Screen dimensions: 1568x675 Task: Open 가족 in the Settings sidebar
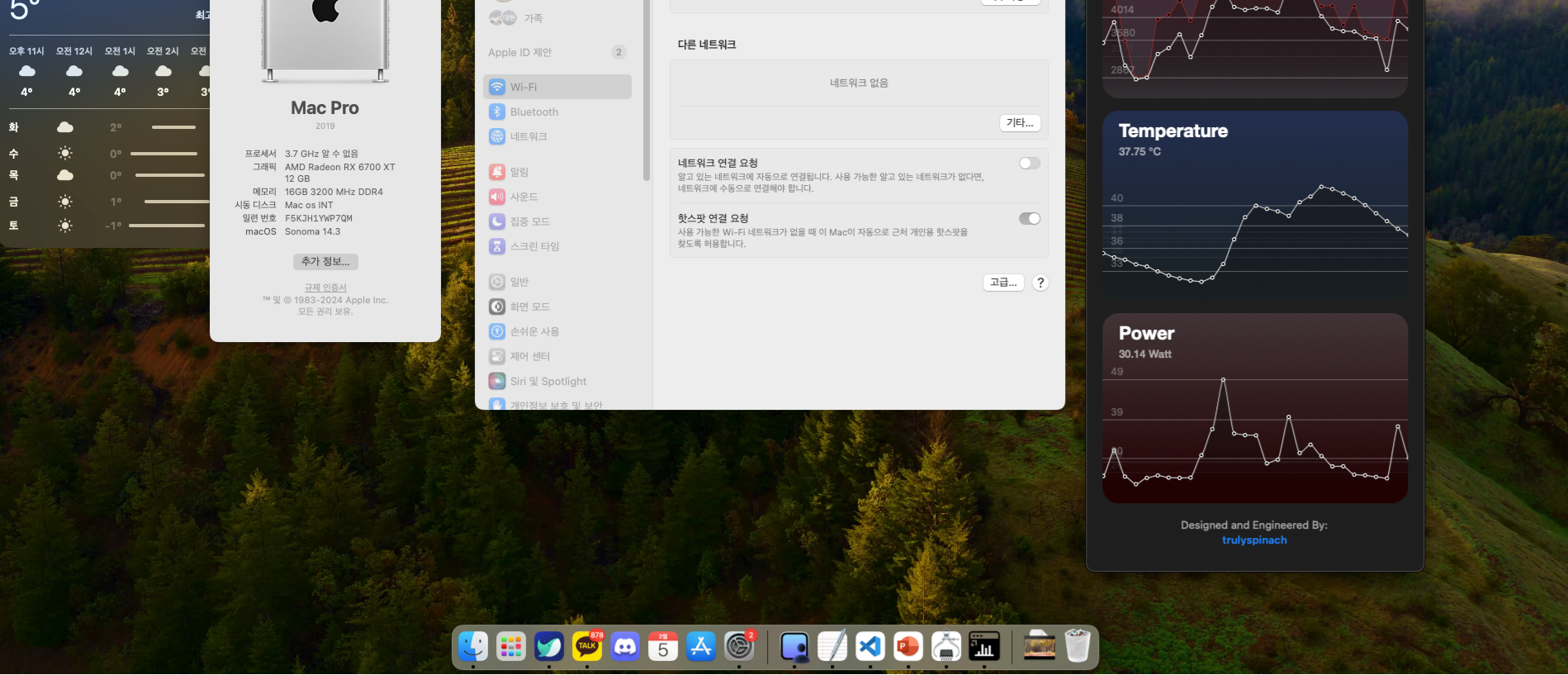pos(557,17)
